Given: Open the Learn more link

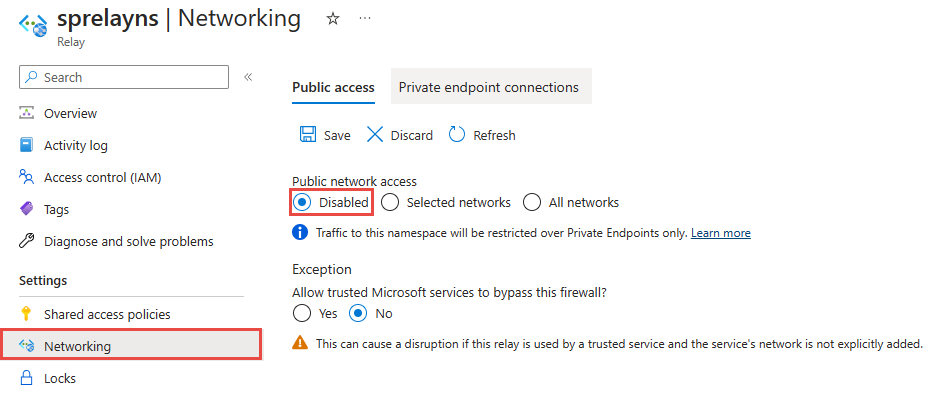Looking at the screenshot, I should [720, 233].
